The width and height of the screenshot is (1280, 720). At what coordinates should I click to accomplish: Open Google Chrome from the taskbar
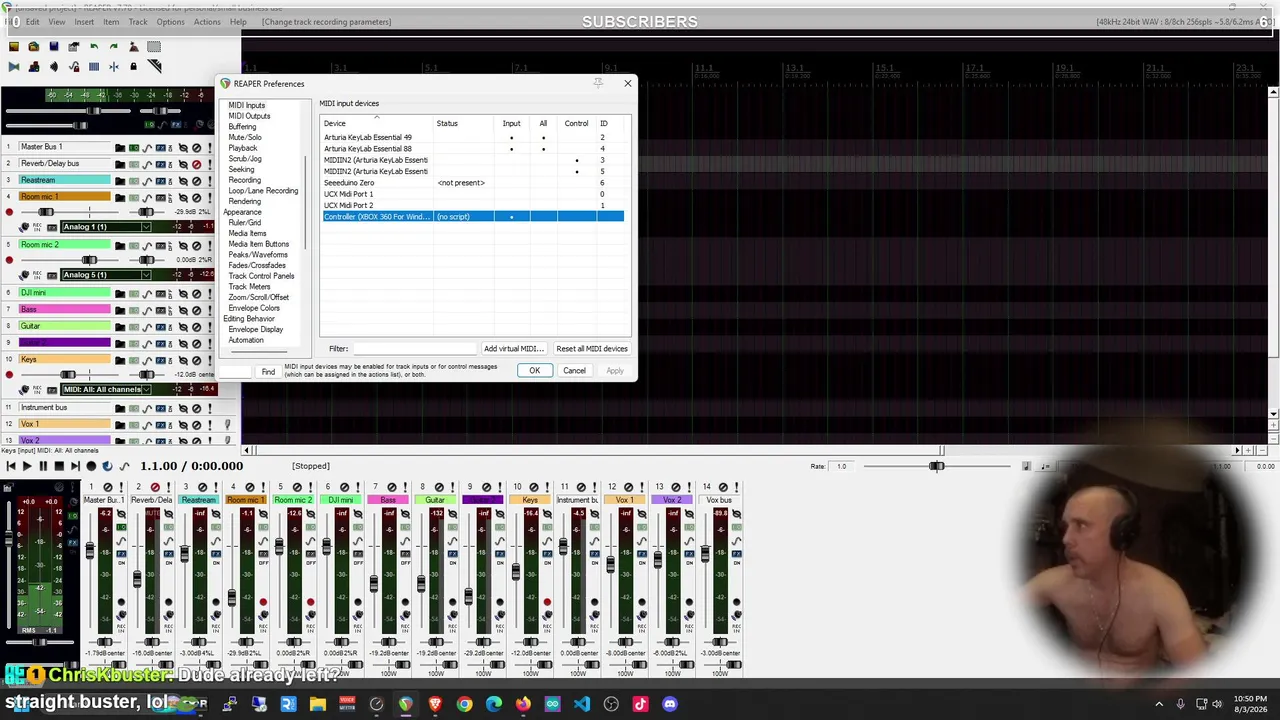coord(464,704)
